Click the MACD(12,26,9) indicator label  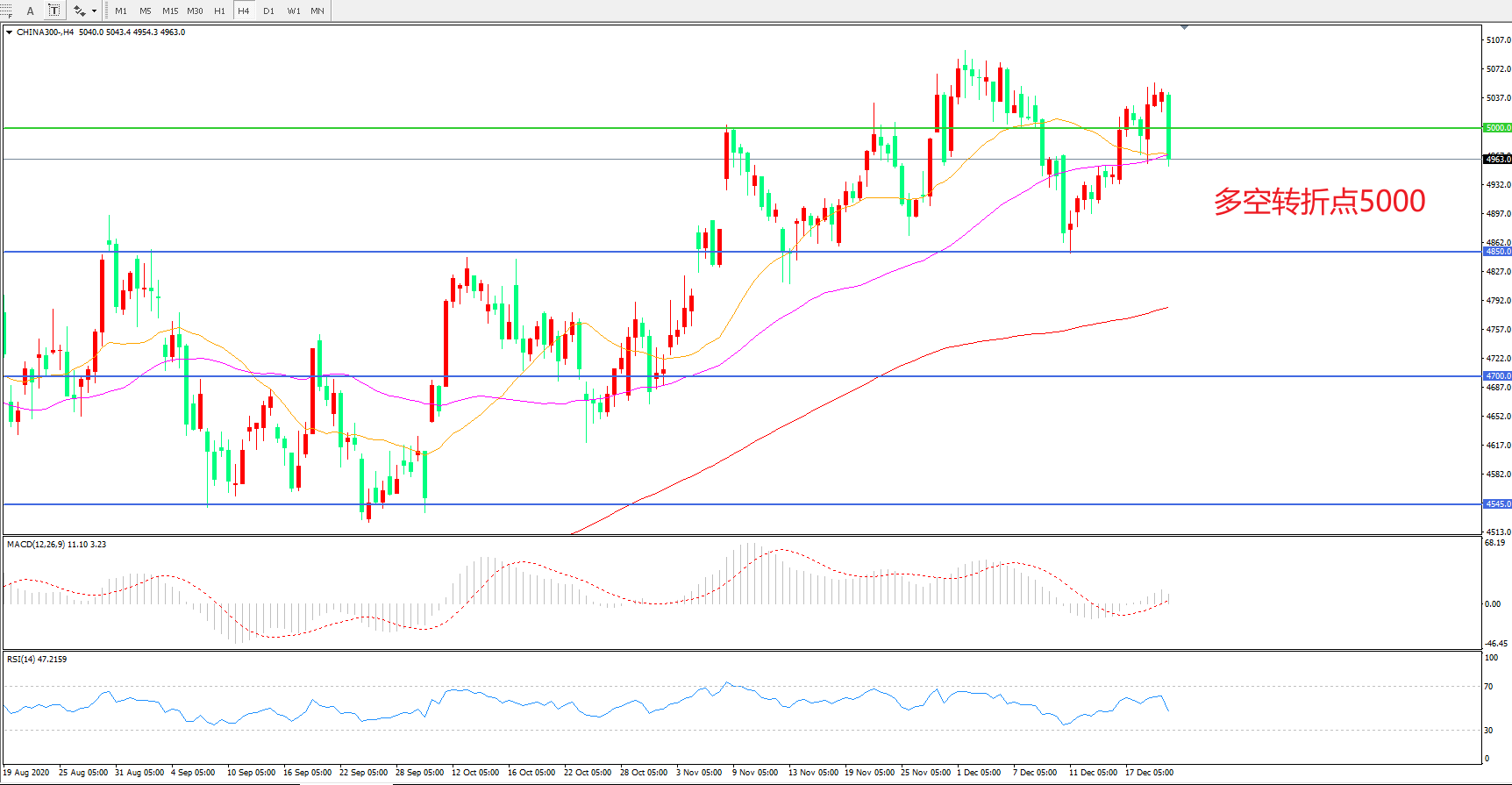click(56, 545)
